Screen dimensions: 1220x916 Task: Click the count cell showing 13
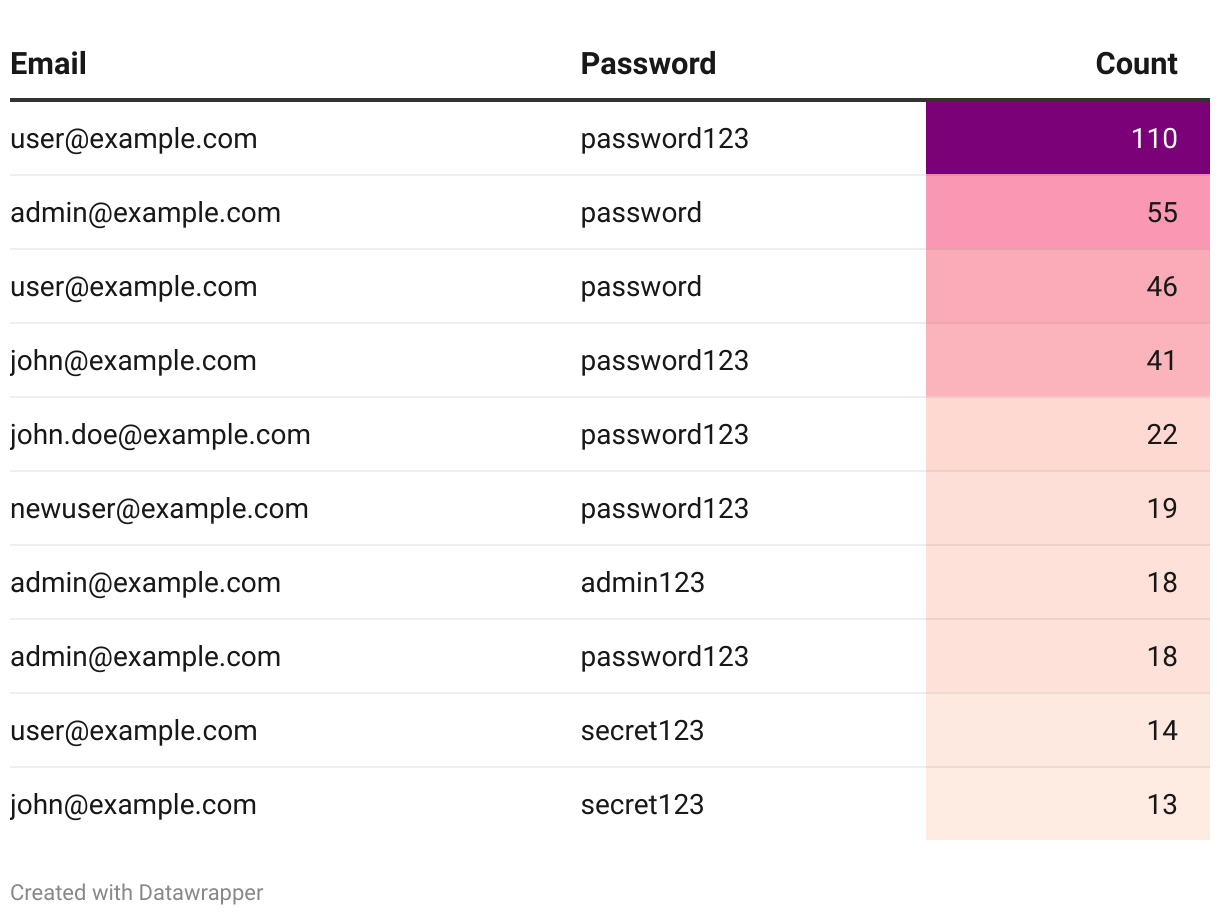[1067, 804]
